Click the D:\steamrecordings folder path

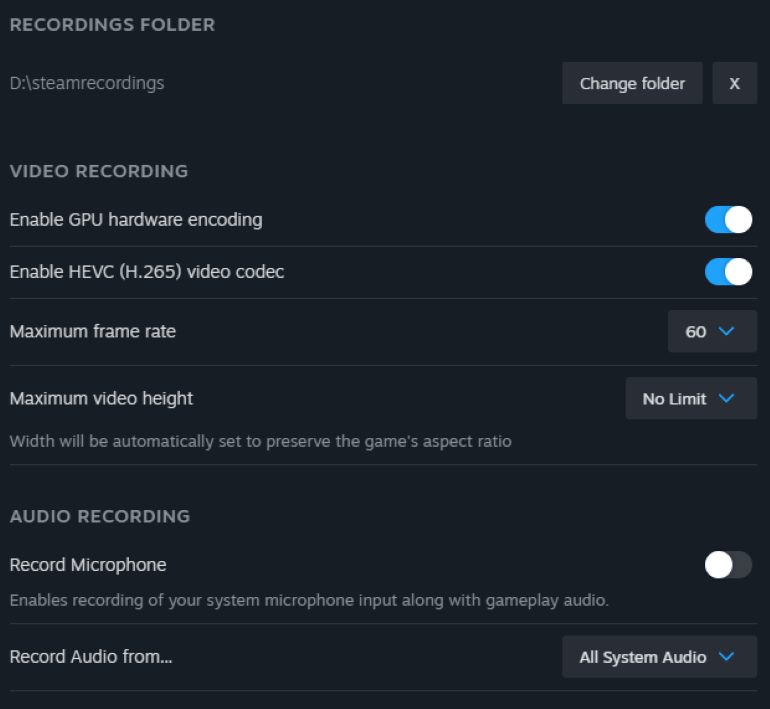pyautogui.click(x=87, y=83)
